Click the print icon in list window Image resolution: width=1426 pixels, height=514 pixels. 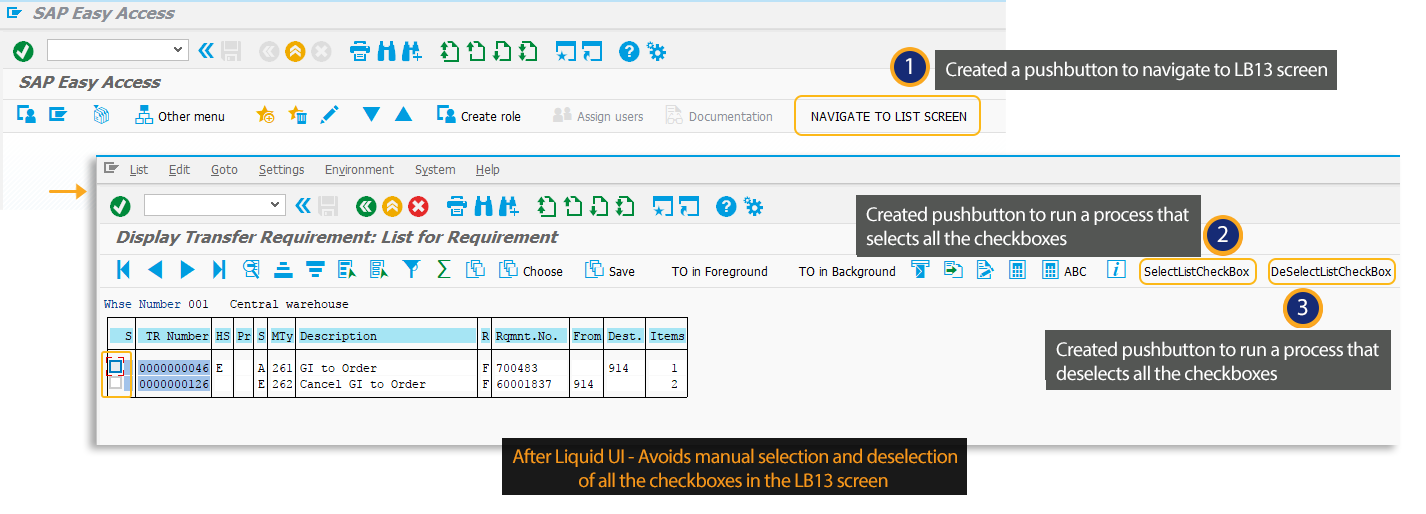click(457, 206)
